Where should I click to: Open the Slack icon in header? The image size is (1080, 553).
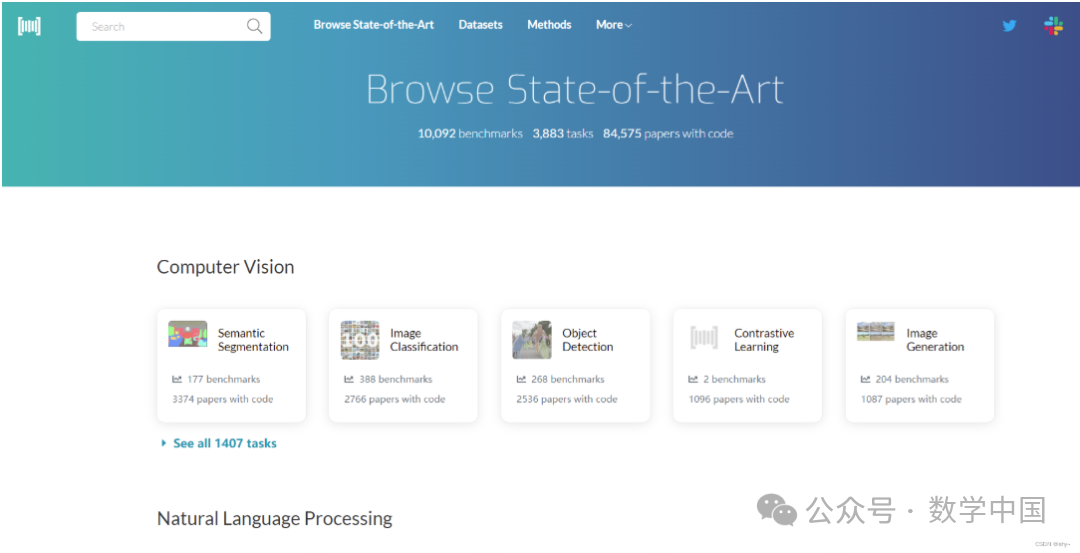pos(1053,26)
